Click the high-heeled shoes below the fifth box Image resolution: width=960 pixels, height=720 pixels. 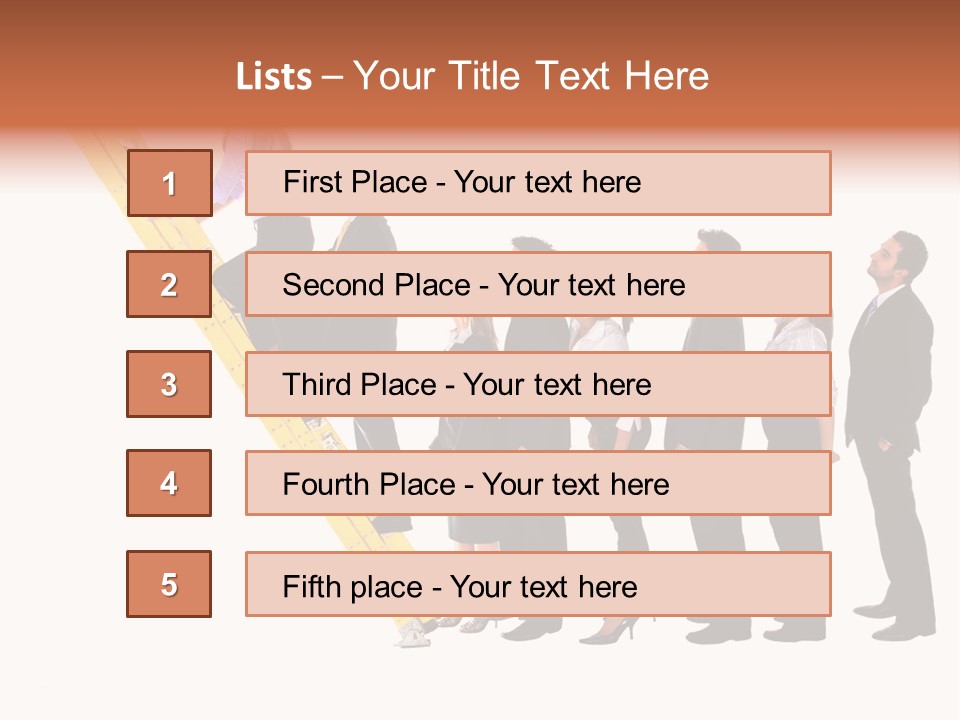coord(608,631)
